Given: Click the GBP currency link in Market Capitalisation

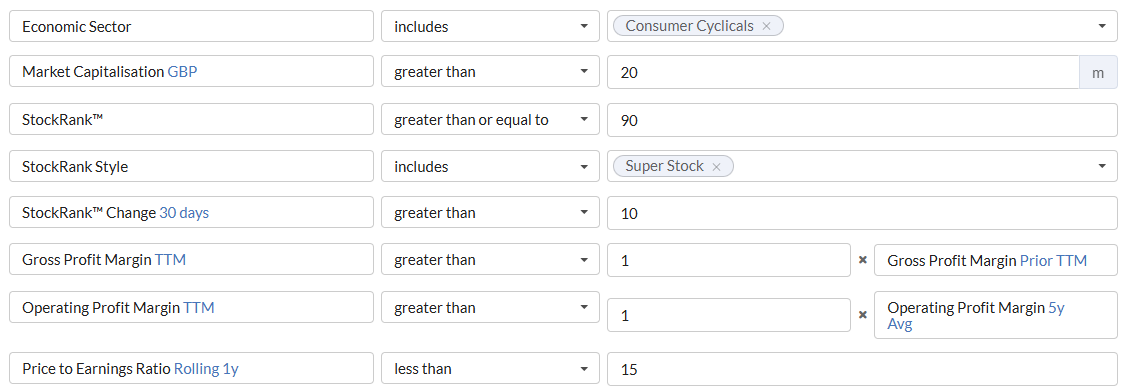Looking at the screenshot, I should [x=182, y=72].
